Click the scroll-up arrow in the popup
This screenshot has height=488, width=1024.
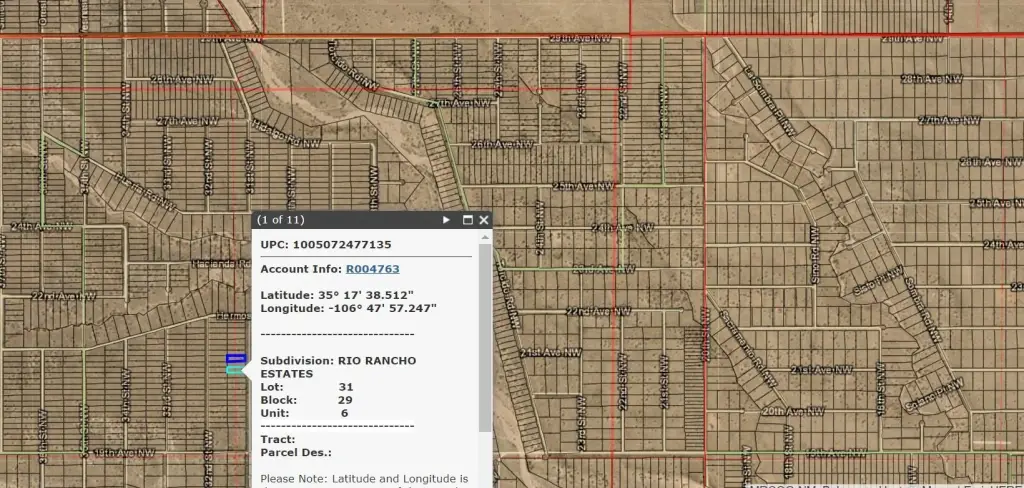485,237
